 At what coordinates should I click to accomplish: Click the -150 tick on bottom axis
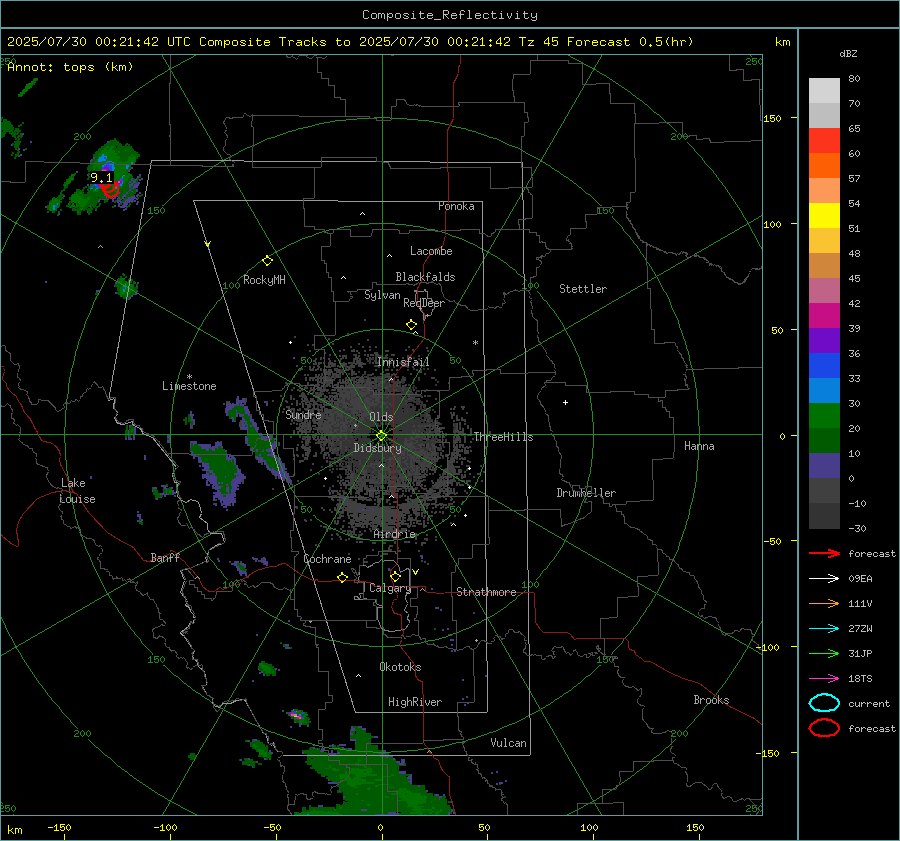59,827
